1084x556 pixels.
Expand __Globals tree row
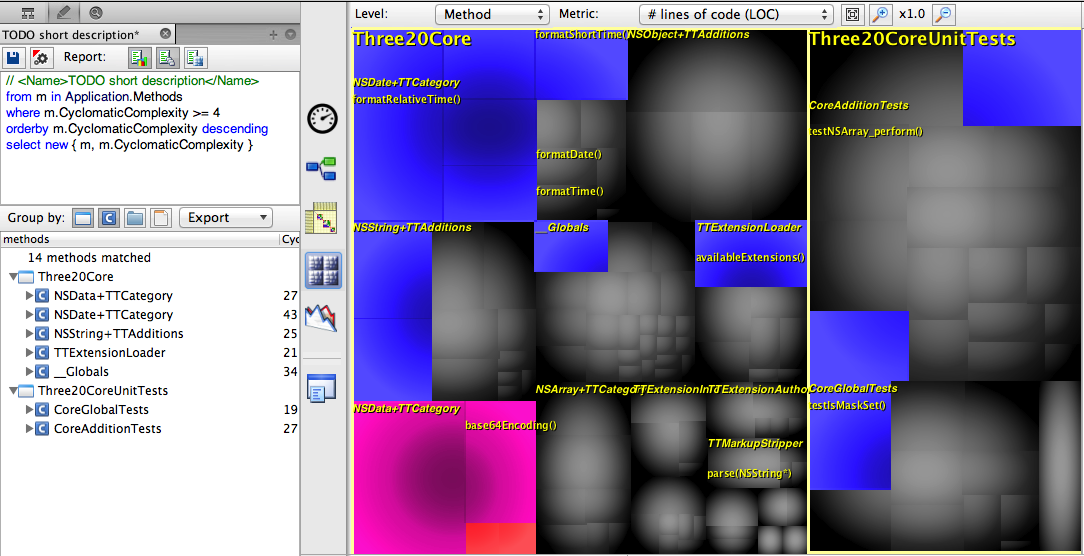(29, 372)
